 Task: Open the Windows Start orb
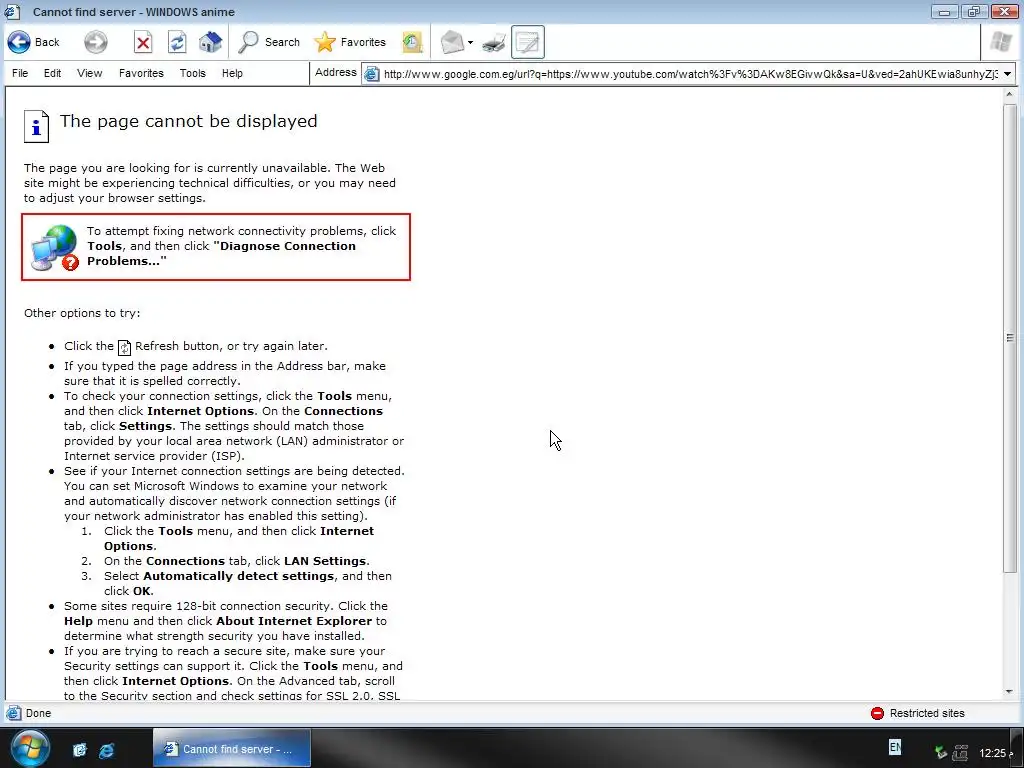tap(29, 748)
